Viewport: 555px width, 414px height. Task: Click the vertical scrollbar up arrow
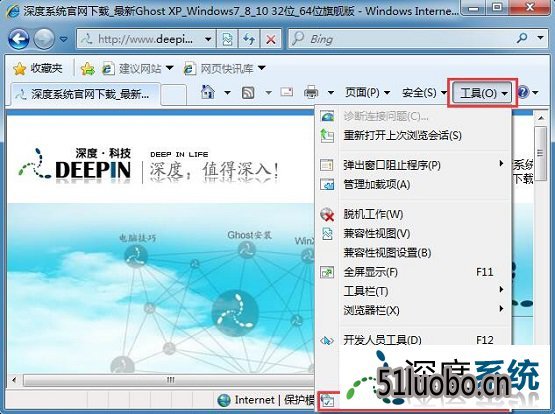tap(540, 118)
